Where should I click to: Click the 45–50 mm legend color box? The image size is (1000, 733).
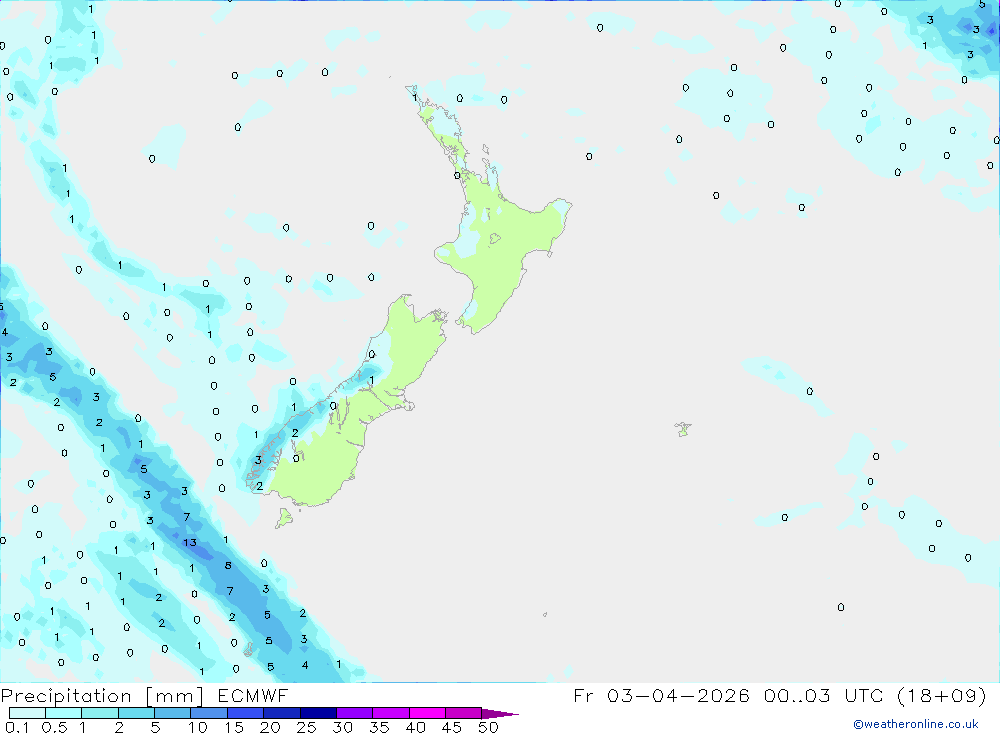point(464,713)
